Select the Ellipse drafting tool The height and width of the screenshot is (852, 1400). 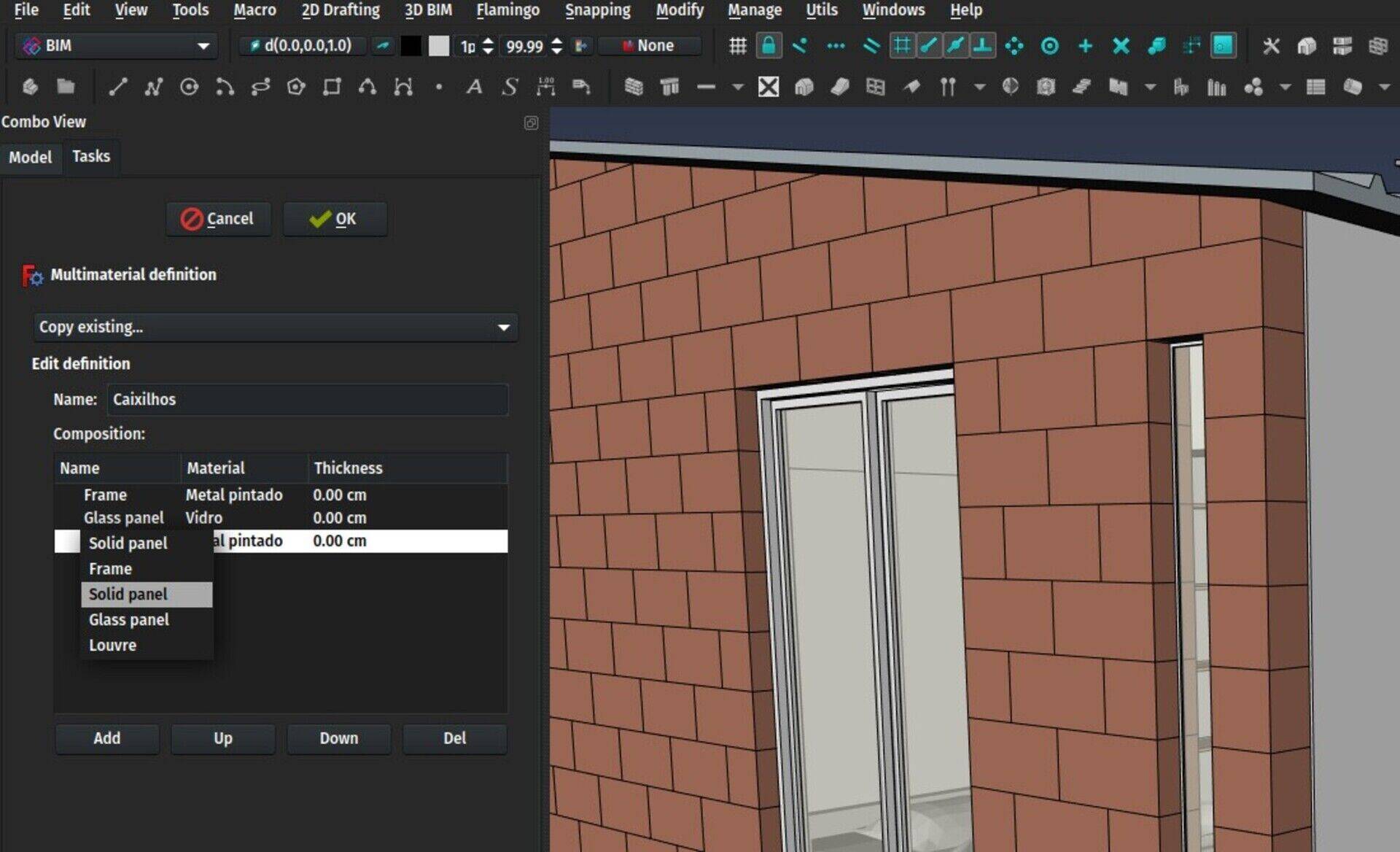[260, 88]
